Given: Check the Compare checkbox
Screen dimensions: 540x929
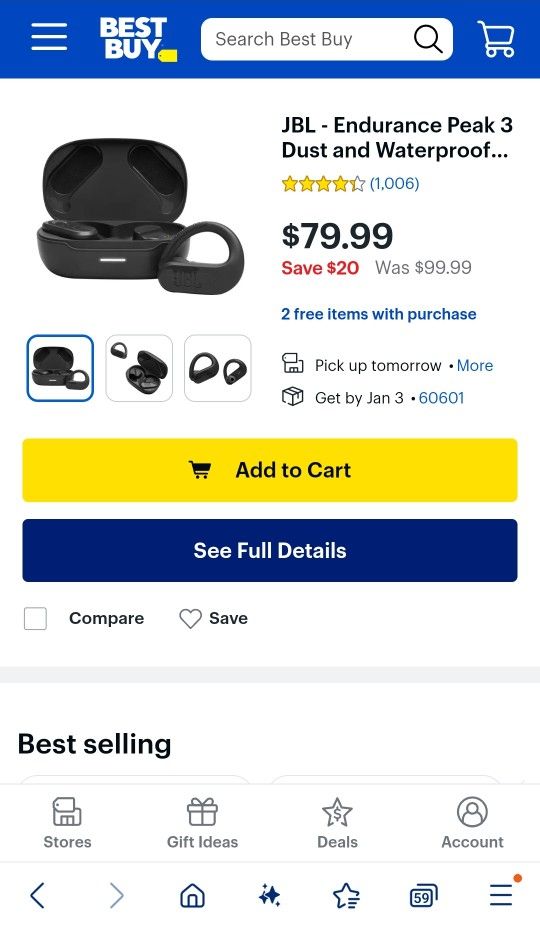Looking at the screenshot, I should pyautogui.click(x=36, y=619).
